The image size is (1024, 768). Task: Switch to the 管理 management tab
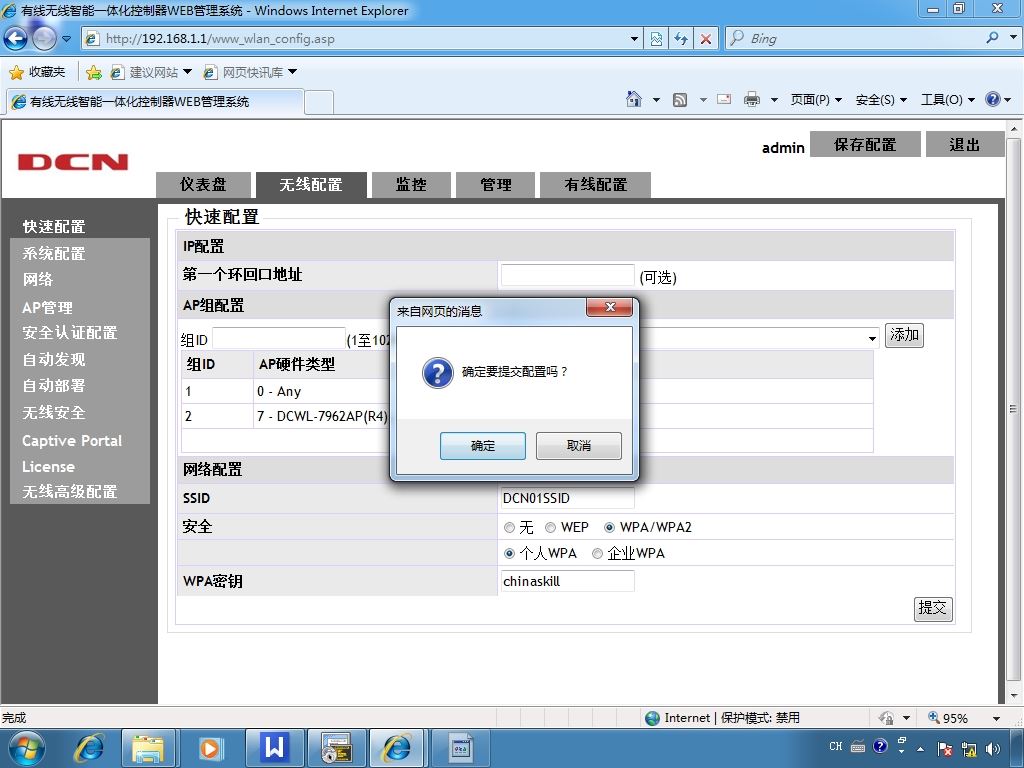click(496, 185)
